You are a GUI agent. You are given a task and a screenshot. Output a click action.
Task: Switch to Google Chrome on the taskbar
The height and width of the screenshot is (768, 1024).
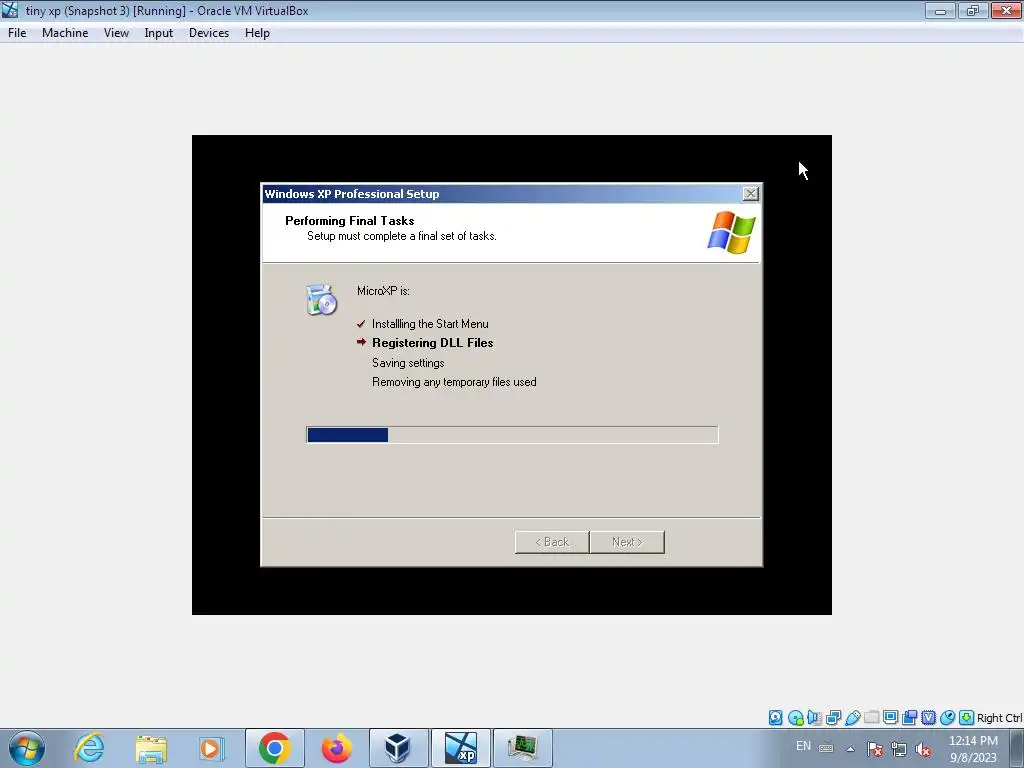click(x=274, y=748)
